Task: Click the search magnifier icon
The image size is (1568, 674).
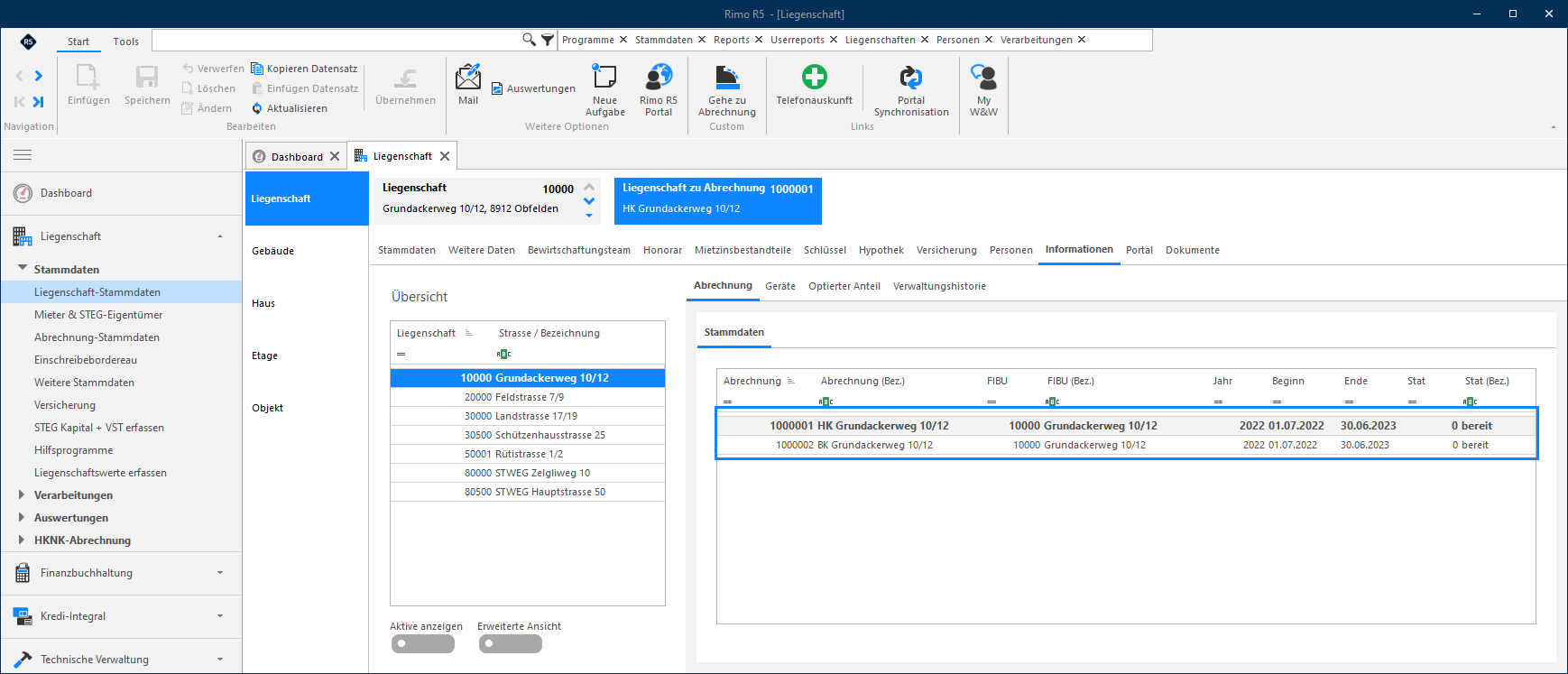Action: [529, 40]
